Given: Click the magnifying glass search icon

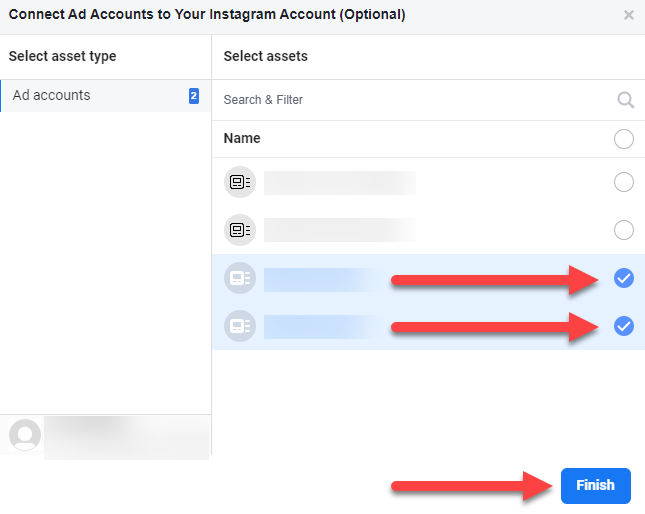Looking at the screenshot, I should point(625,100).
